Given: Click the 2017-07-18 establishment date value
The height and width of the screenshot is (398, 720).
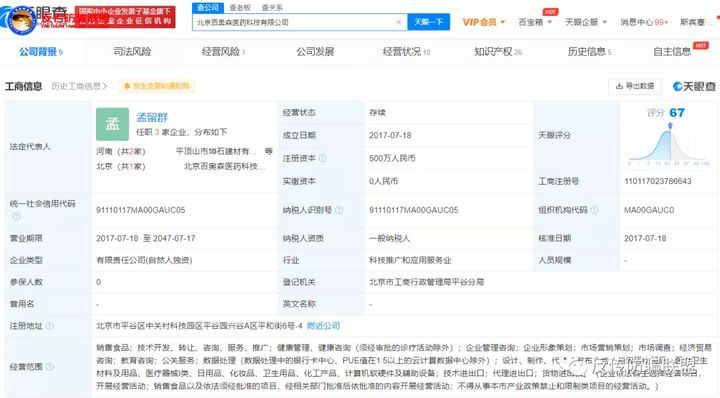Looking at the screenshot, I should (x=390, y=135).
